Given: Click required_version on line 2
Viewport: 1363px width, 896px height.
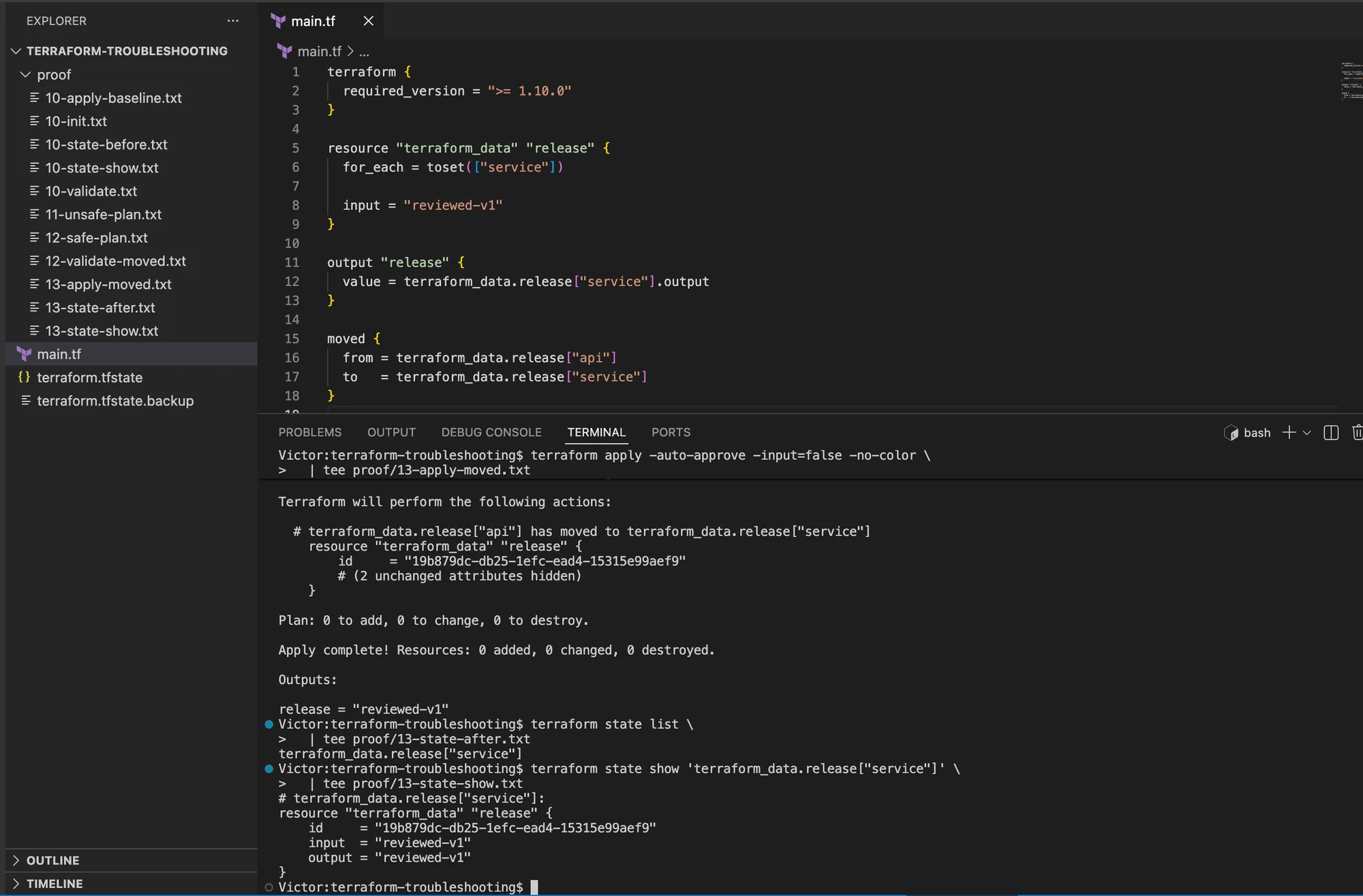Looking at the screenshot, I should click(x=403, y=91).
